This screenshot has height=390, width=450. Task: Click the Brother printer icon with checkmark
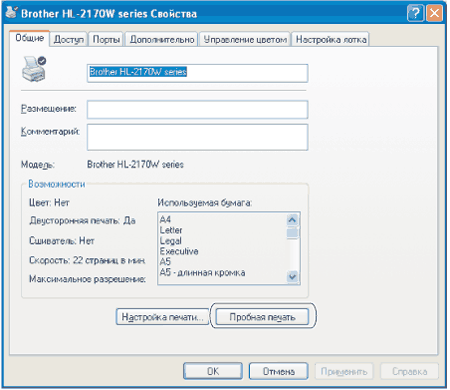click(x=34, y=69)
